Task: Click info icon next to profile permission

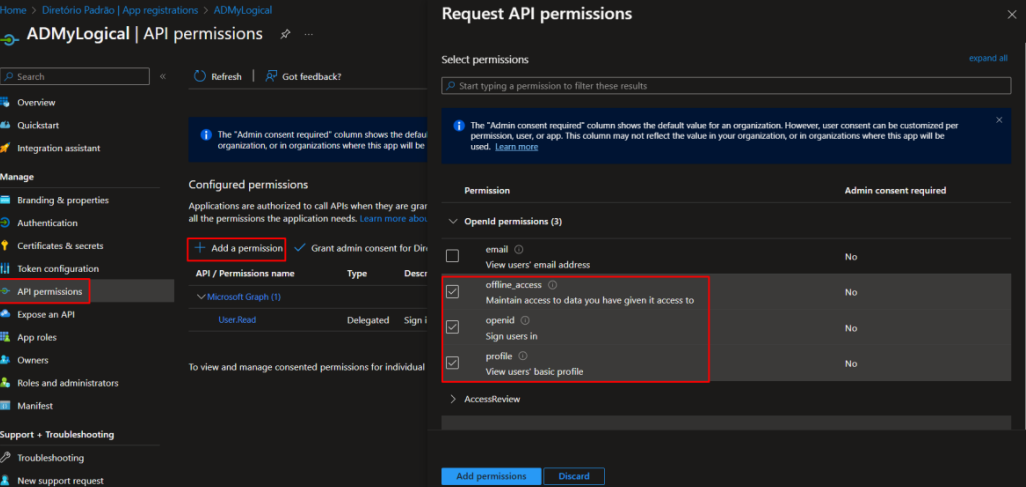Action: point(522,355)
